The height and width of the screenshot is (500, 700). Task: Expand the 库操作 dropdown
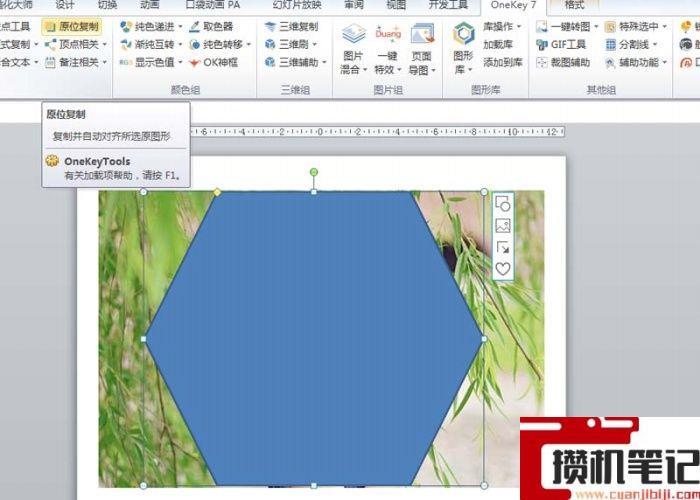tap(519, 27)
